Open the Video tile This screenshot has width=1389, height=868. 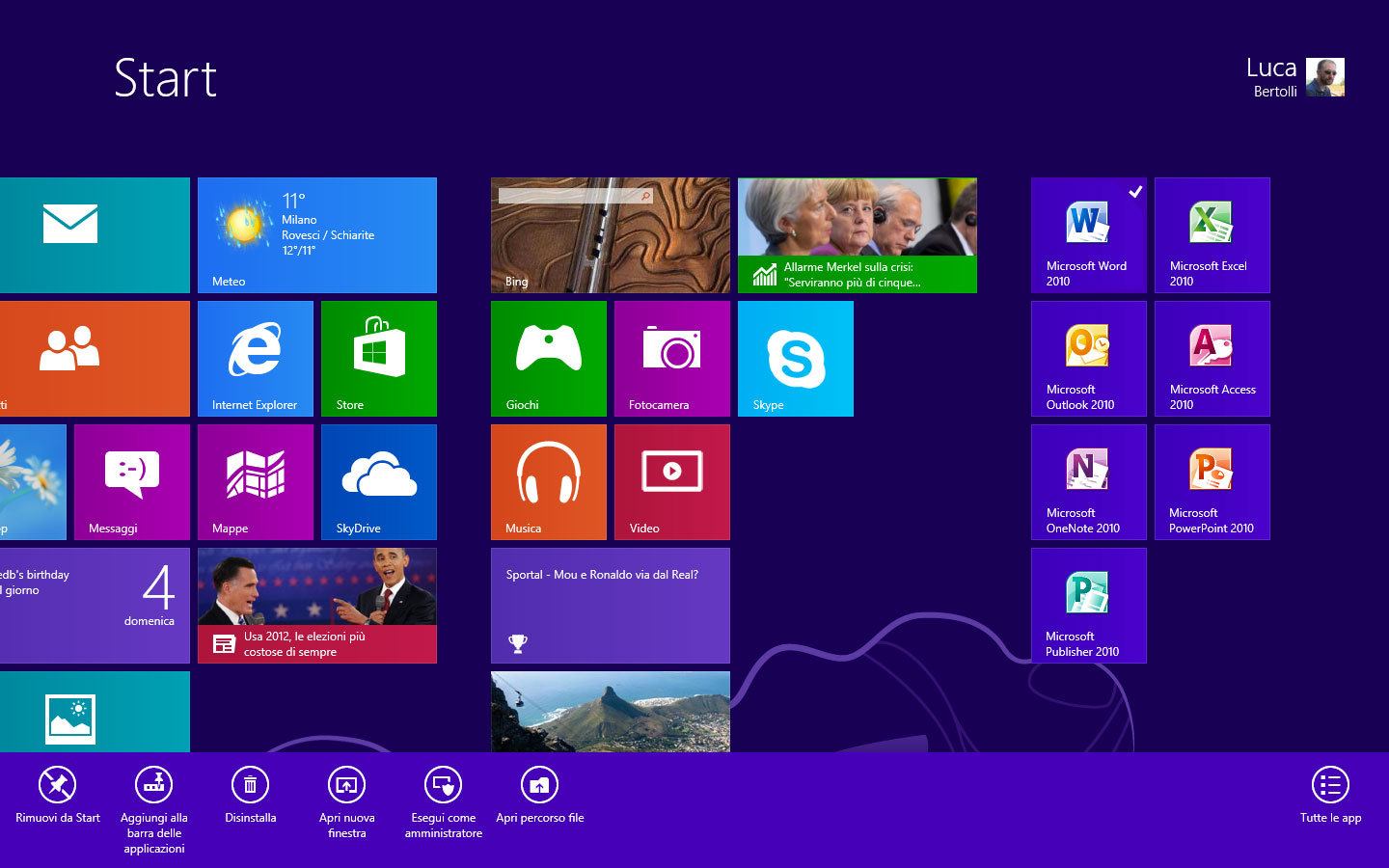(x=672, y=482)
